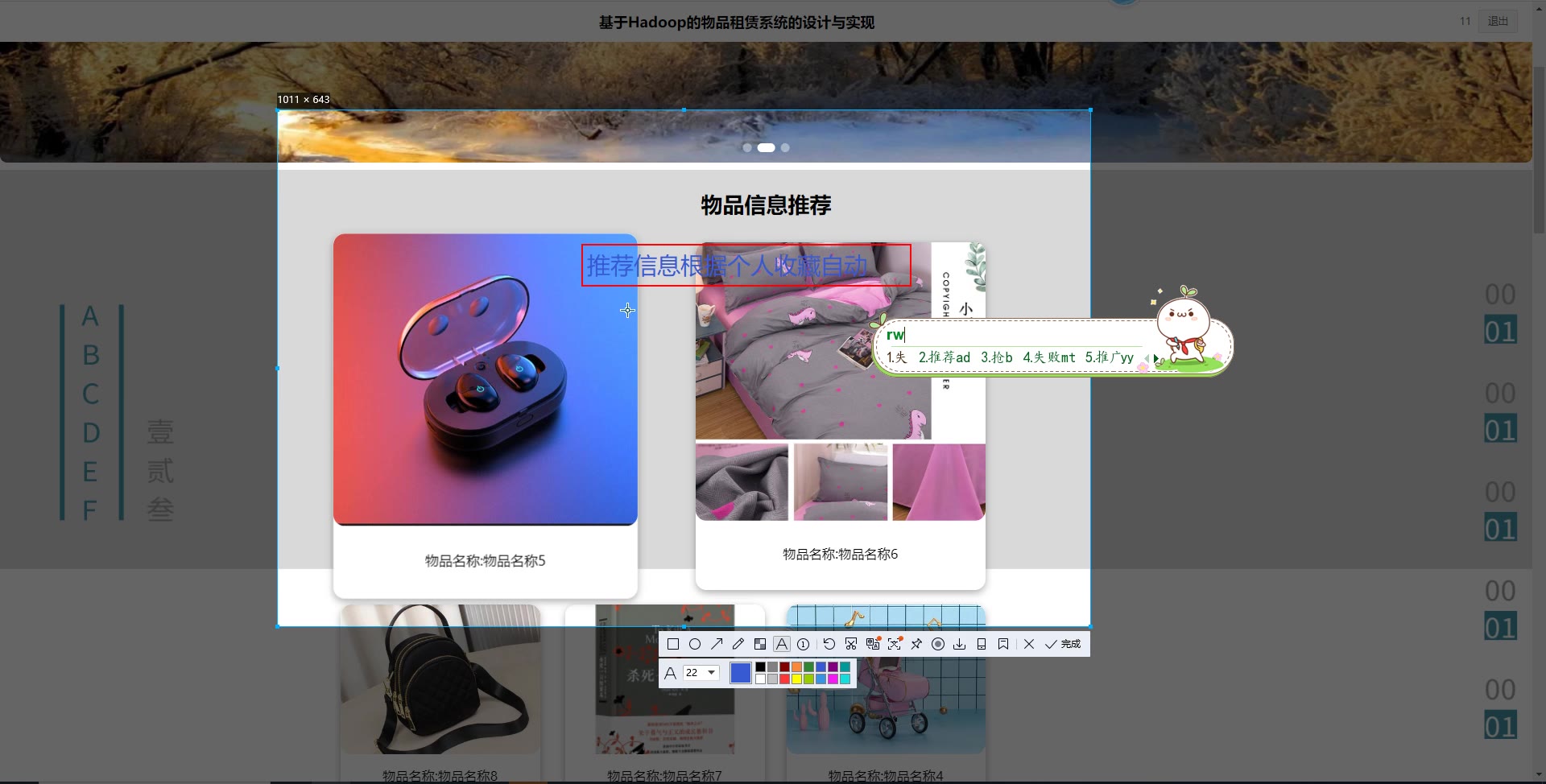
Task: Click the large current blue color swatch
Action: (740, 673)
